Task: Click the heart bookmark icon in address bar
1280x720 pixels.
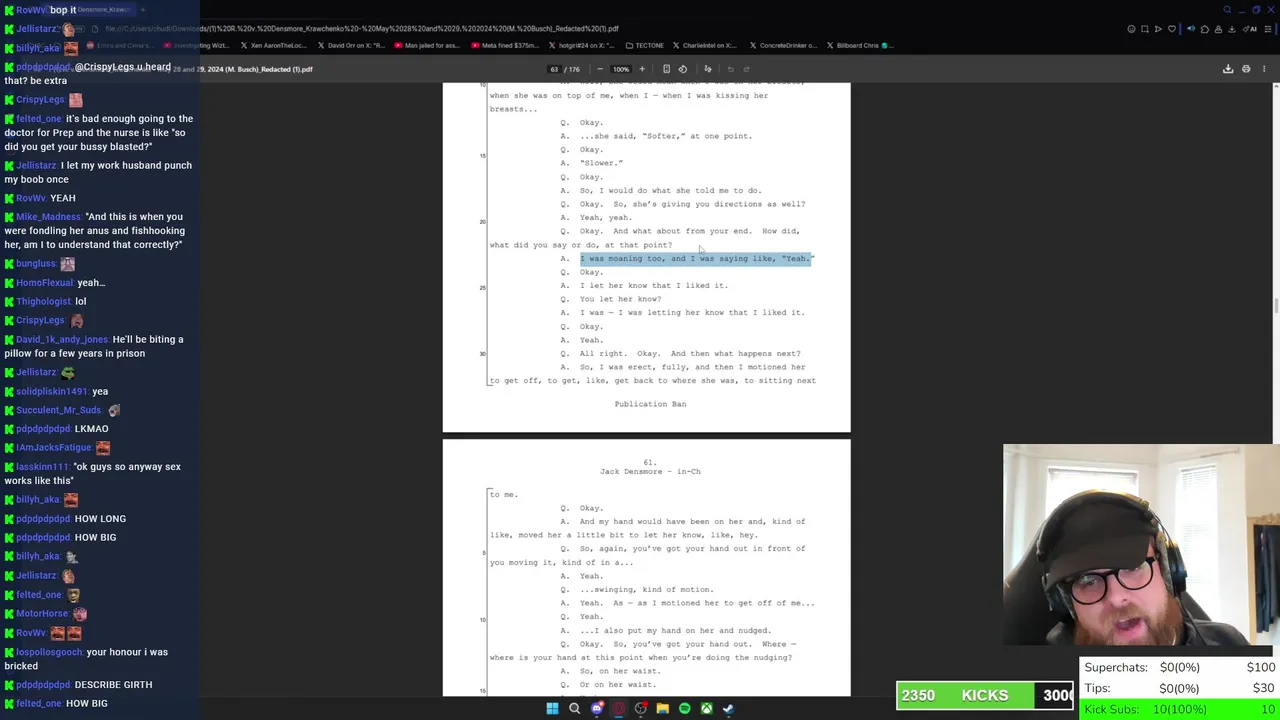Action: tap(1172, 29)
